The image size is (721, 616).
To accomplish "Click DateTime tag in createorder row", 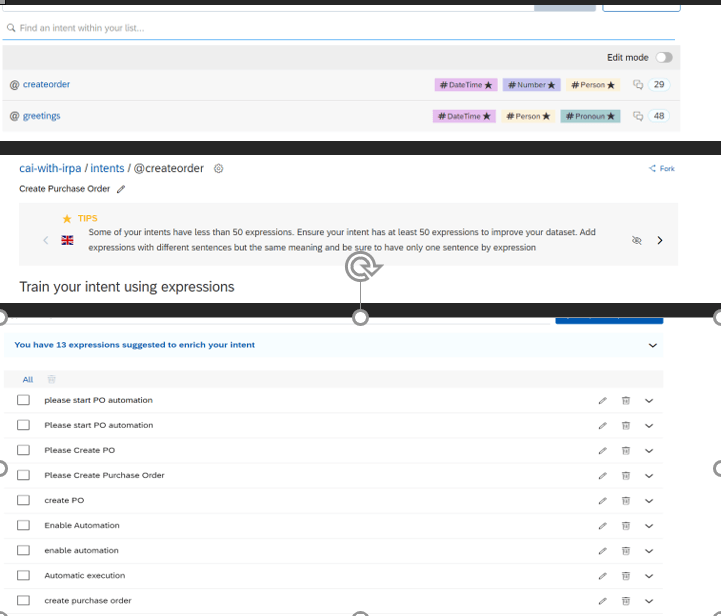I will pyautogui.click(x=466, y=85).
